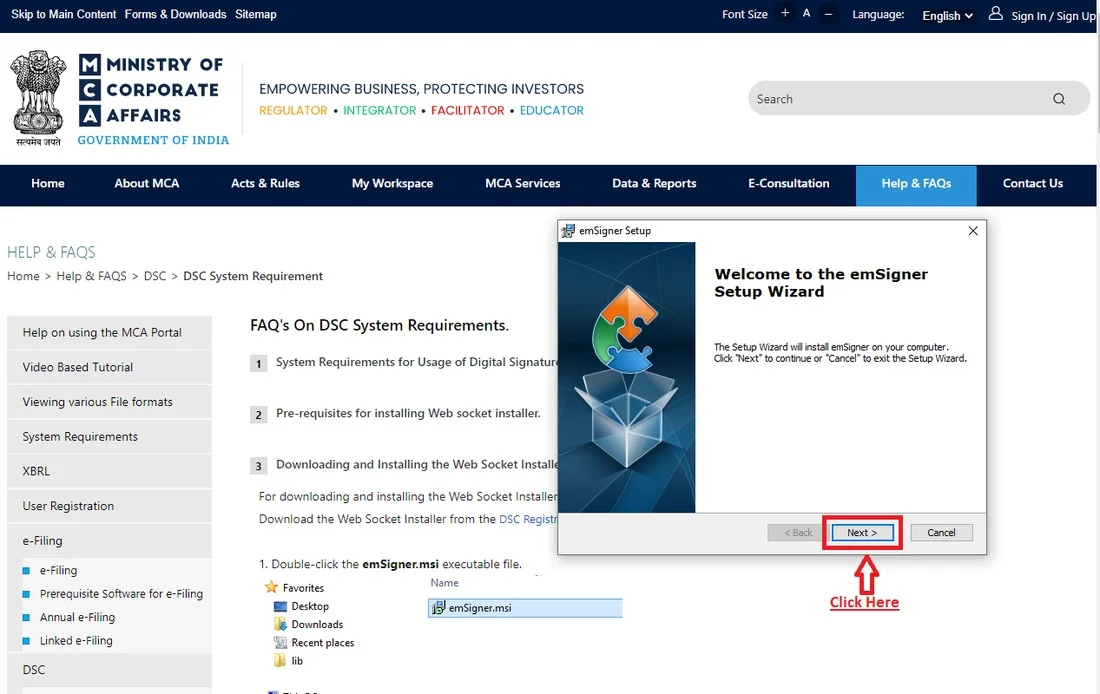Click Help & FAQS in the breadcrumb

coord(91,276)
